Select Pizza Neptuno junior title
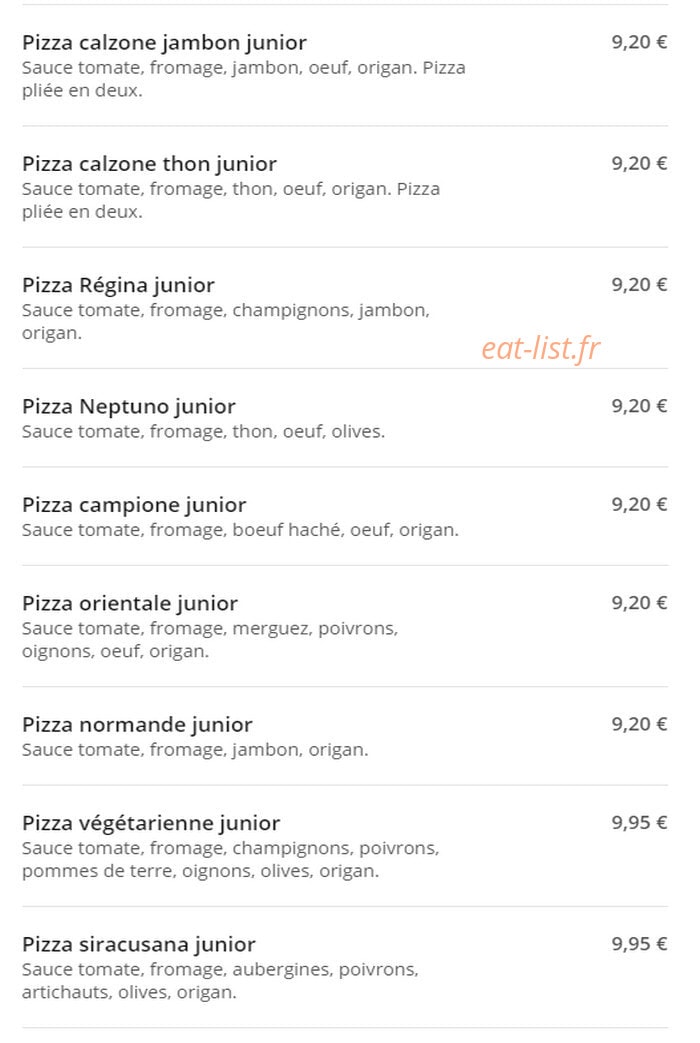This screenshot has width=700, height=1043. tap(129, 406)
